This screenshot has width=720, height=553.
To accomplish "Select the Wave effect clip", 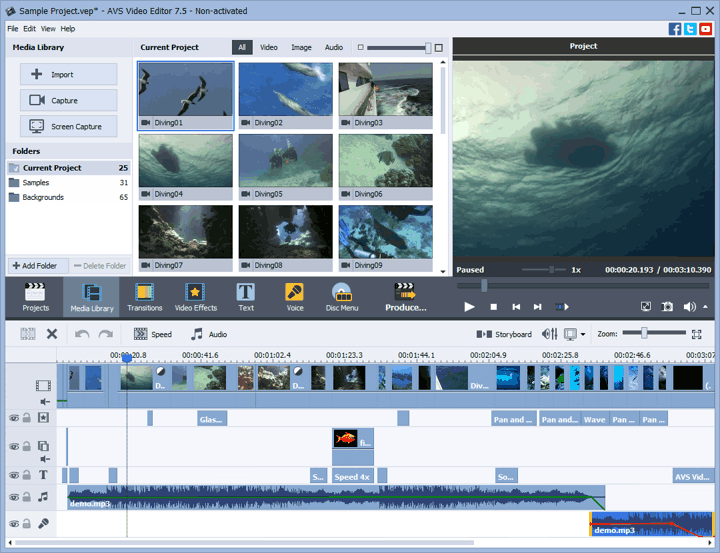I will click(x=594, y=419).
